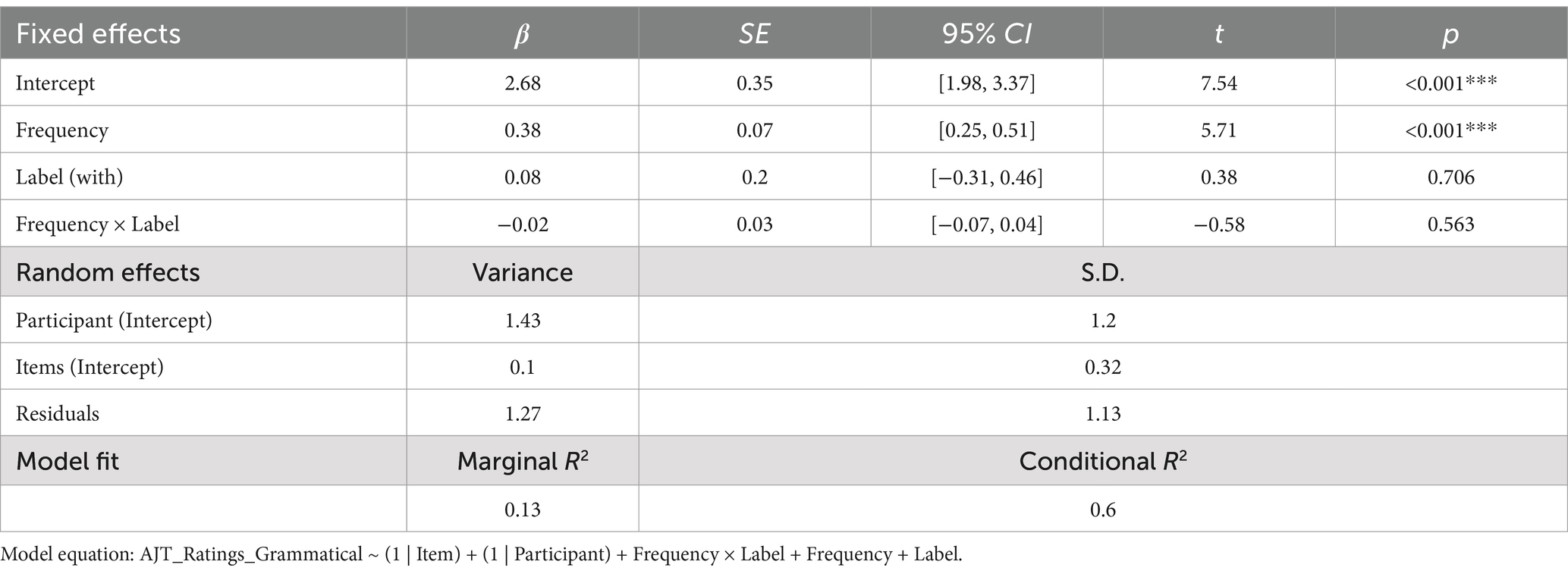Click the Variance header cell
This screenshot has width=1568, height=574.
(523, 272)
